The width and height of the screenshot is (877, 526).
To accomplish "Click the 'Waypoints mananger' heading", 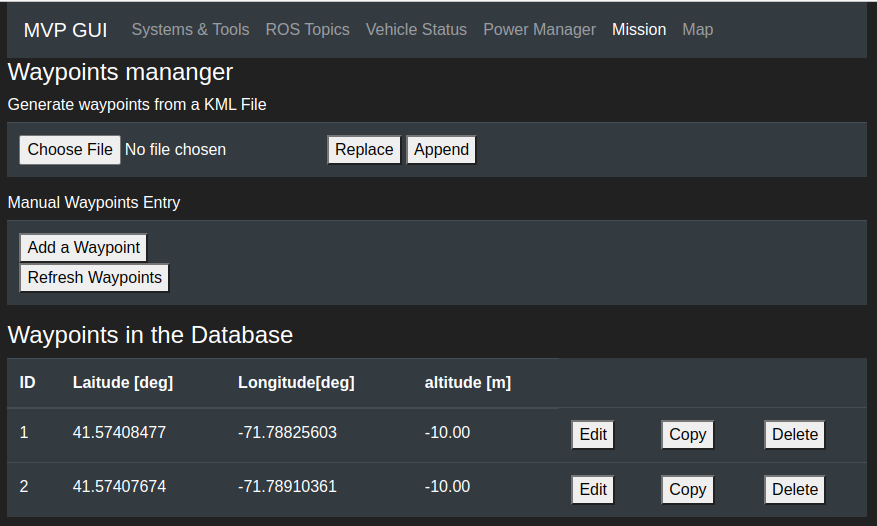I will point(120,73).
